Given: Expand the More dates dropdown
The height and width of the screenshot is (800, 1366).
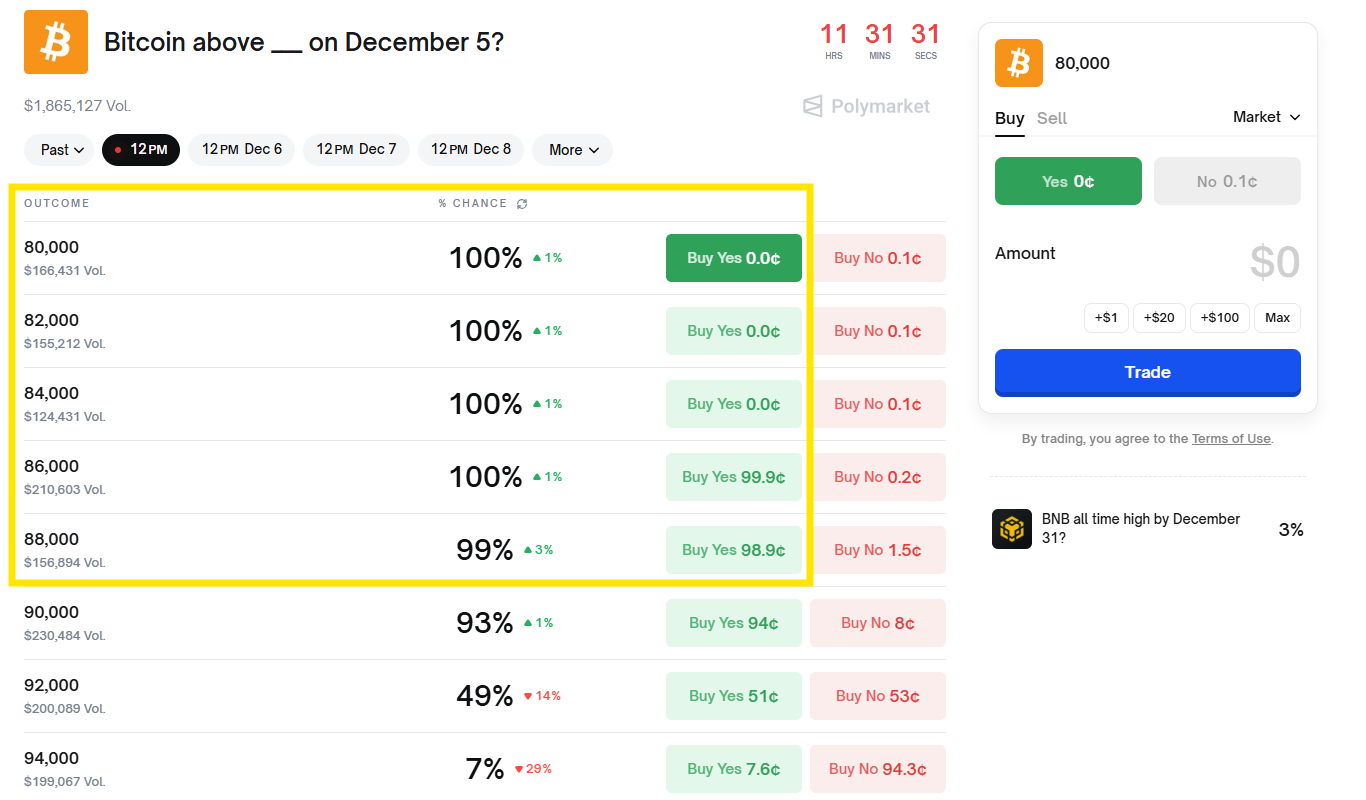Looking at the screenshot, I should tap(572, 149).
